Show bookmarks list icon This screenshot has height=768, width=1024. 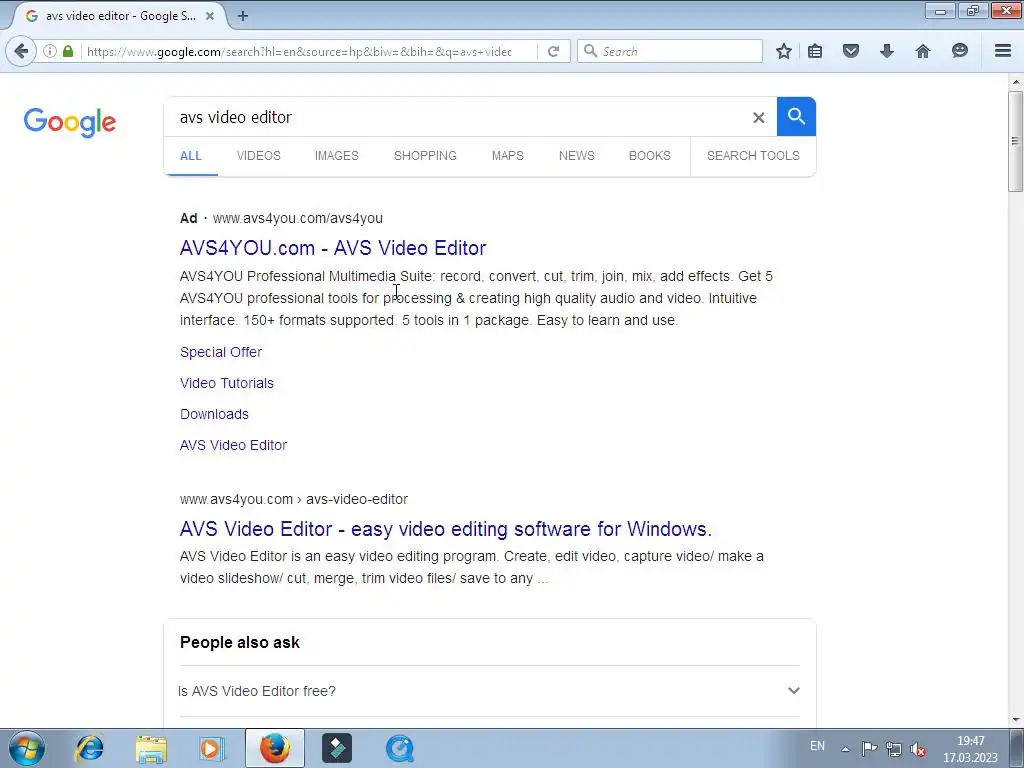click(x=815, y=51)
